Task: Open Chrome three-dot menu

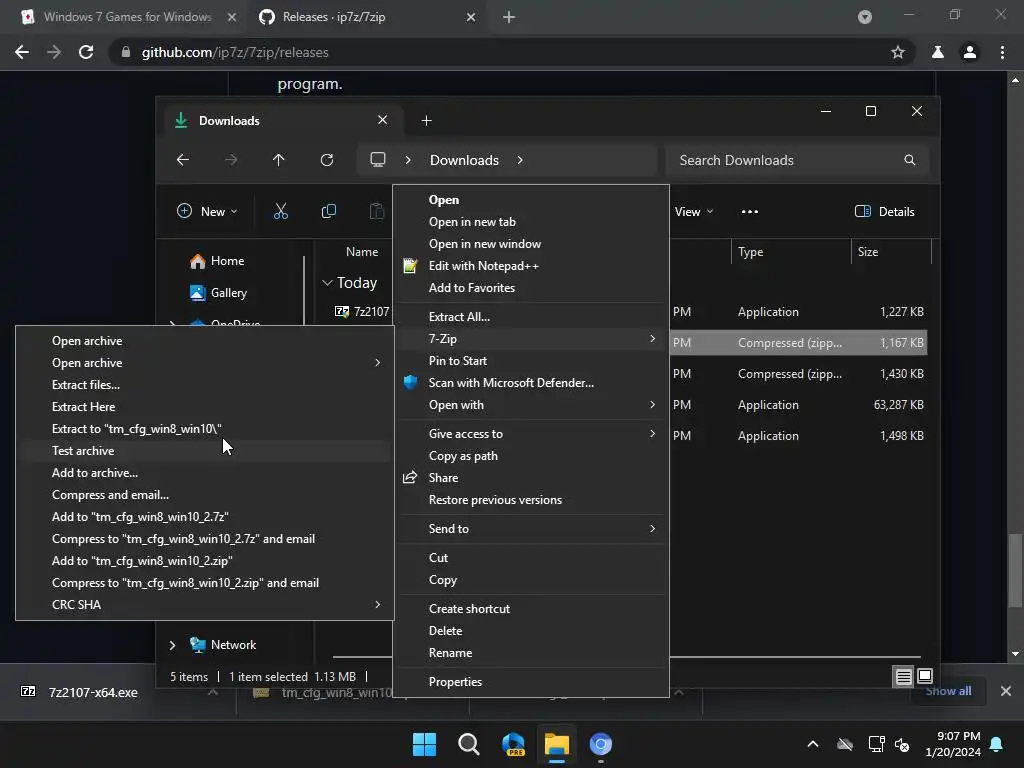Action: [x=1002, y=52]
